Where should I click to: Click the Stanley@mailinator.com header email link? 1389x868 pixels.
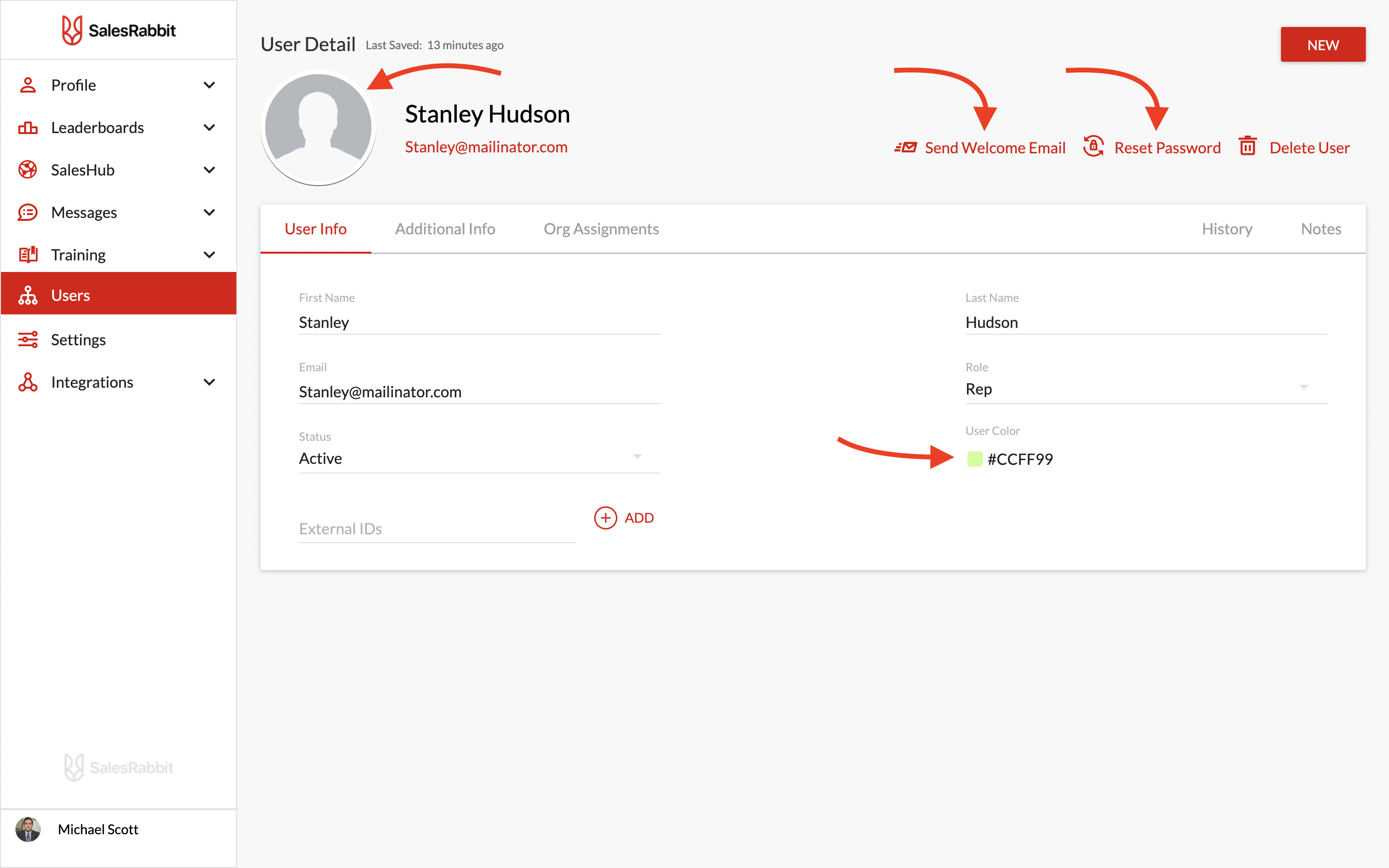coord(486,147)
